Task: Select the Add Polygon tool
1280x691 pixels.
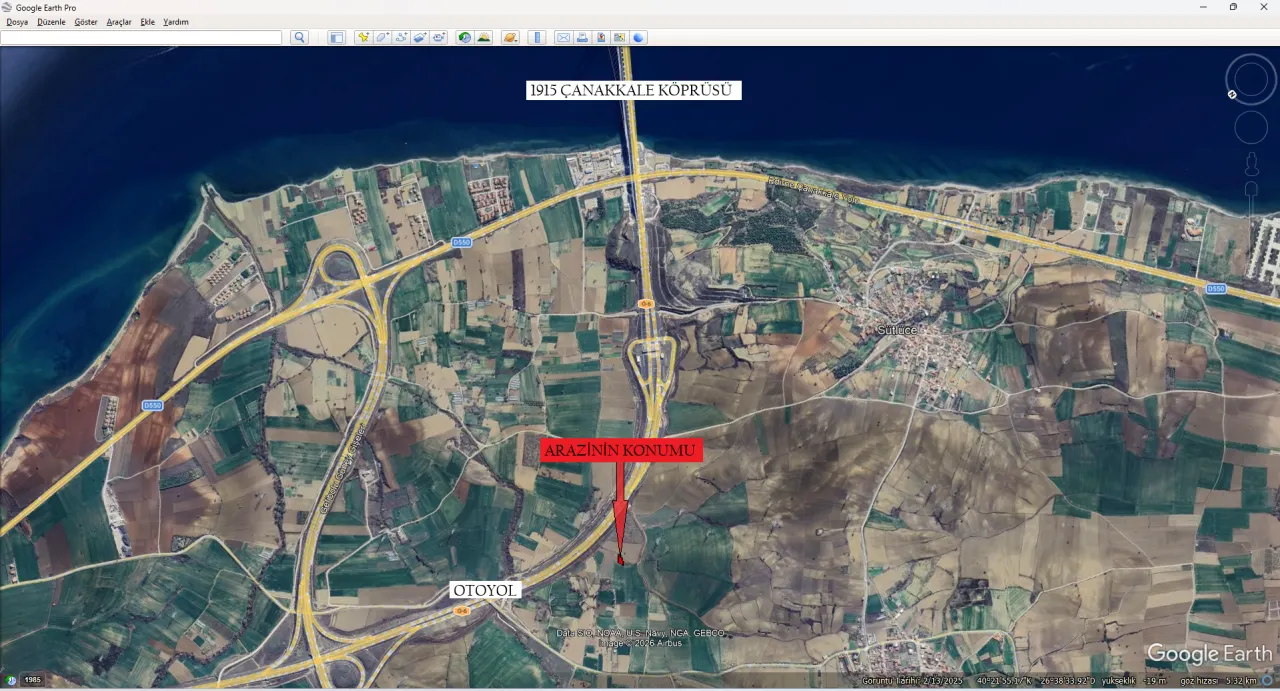Action: pyautogui.click(x=382, y=38)
